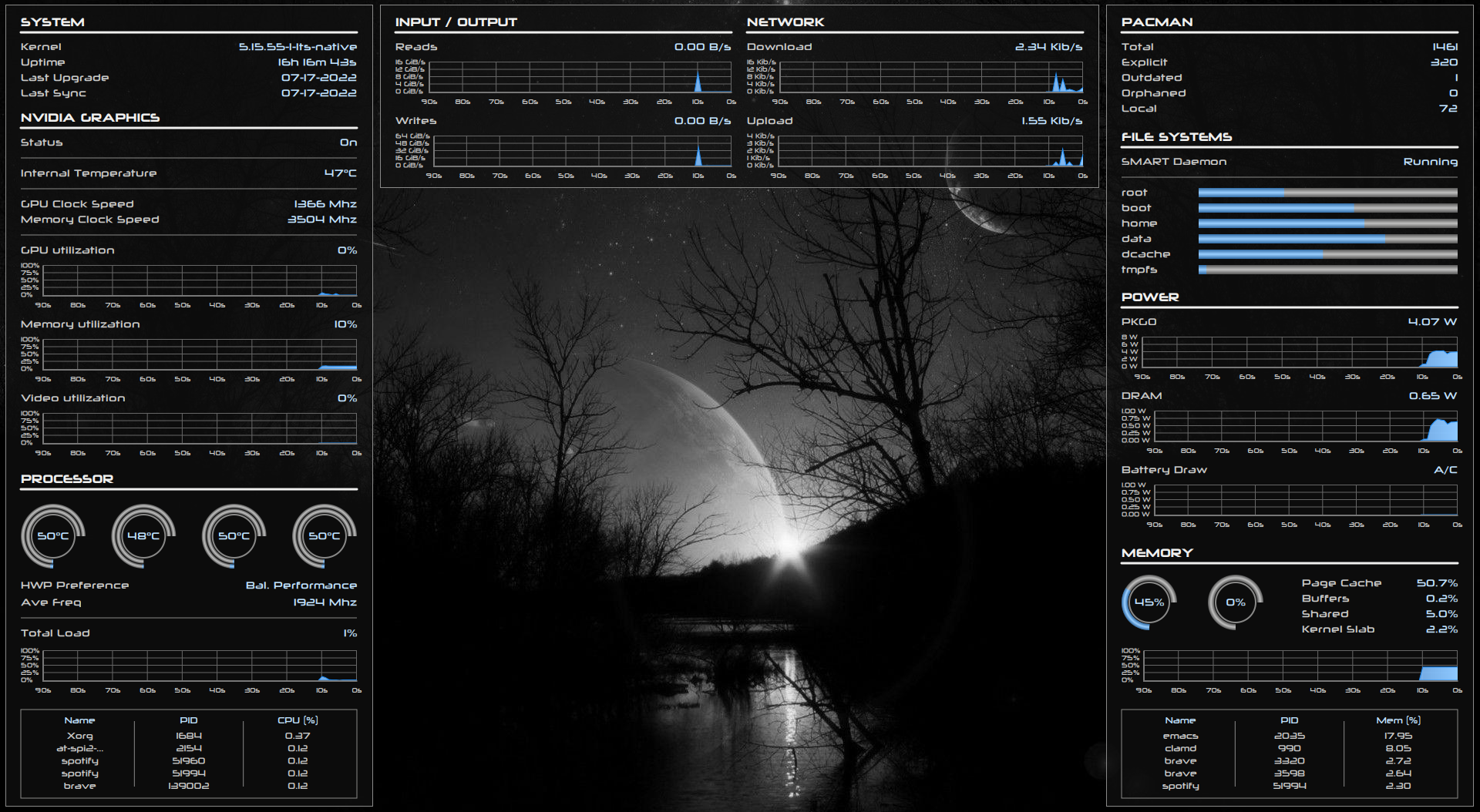Click the data filesystem usage bar
Screen dimensions: 1480x812
coord(1327,239)
